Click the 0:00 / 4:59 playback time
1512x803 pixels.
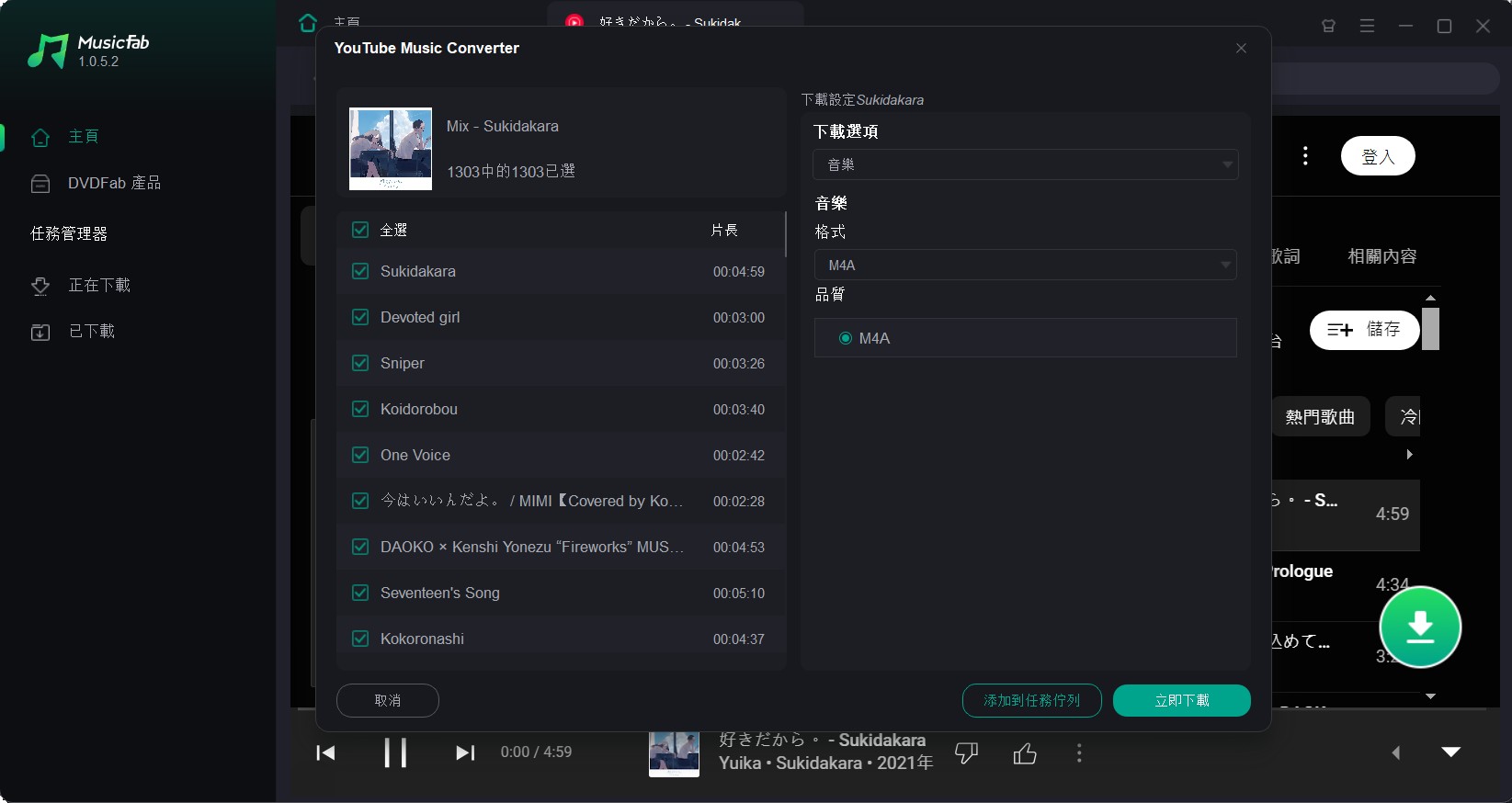pos(536,752)
